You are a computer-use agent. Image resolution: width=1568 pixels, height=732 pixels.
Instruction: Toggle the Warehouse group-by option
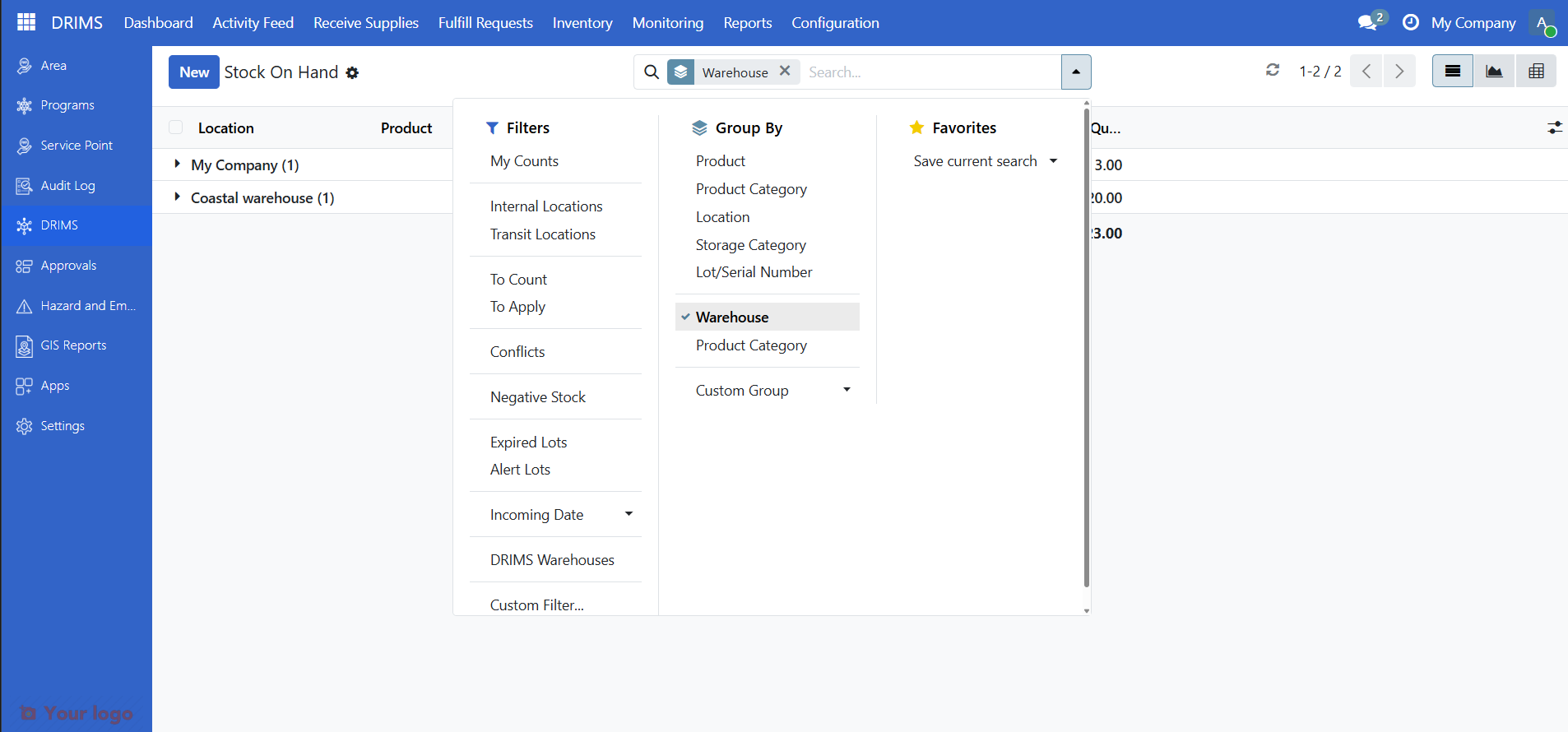768,317
